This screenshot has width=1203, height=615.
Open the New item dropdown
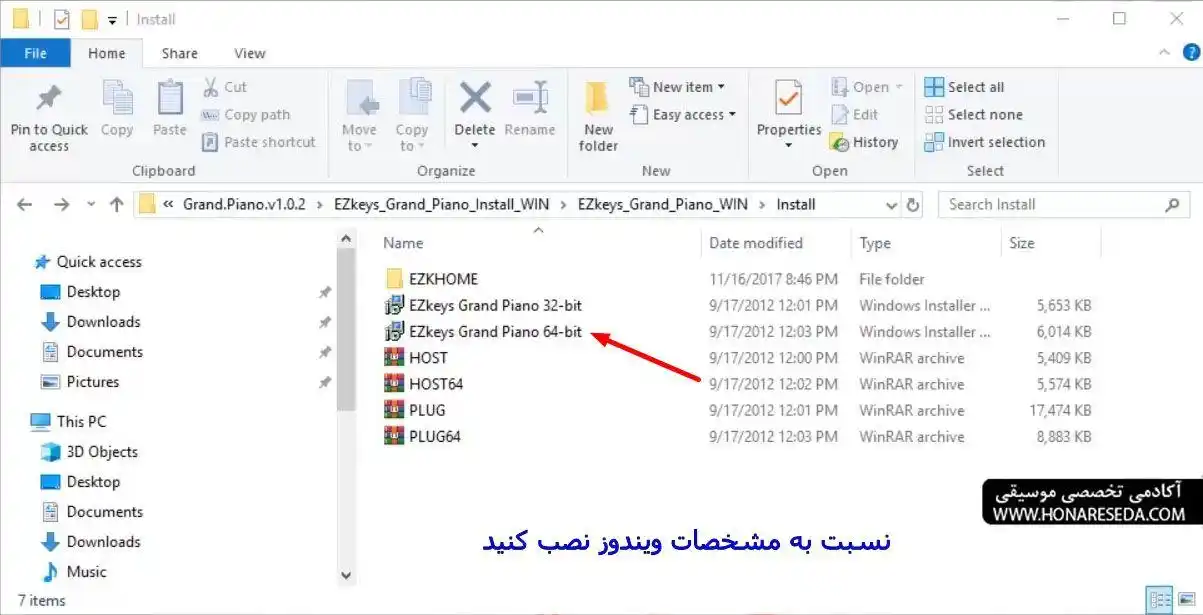(677, 87)
